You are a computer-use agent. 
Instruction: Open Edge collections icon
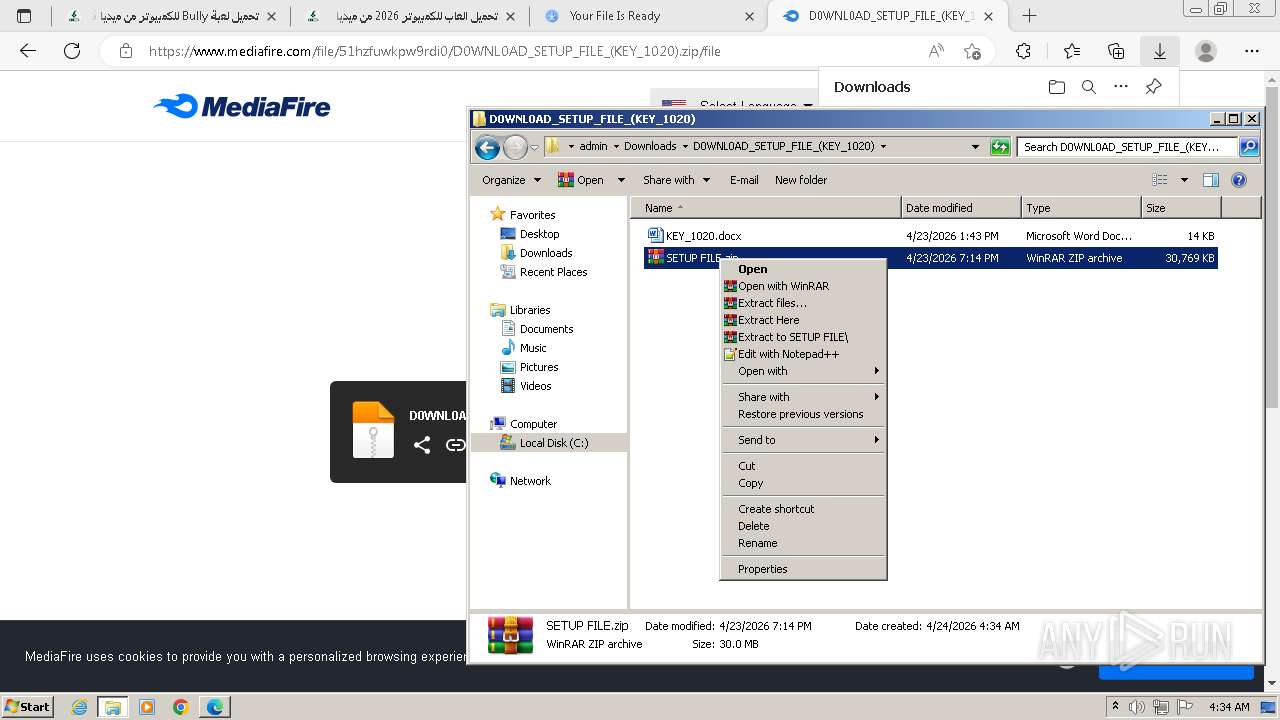[1116, 51]
